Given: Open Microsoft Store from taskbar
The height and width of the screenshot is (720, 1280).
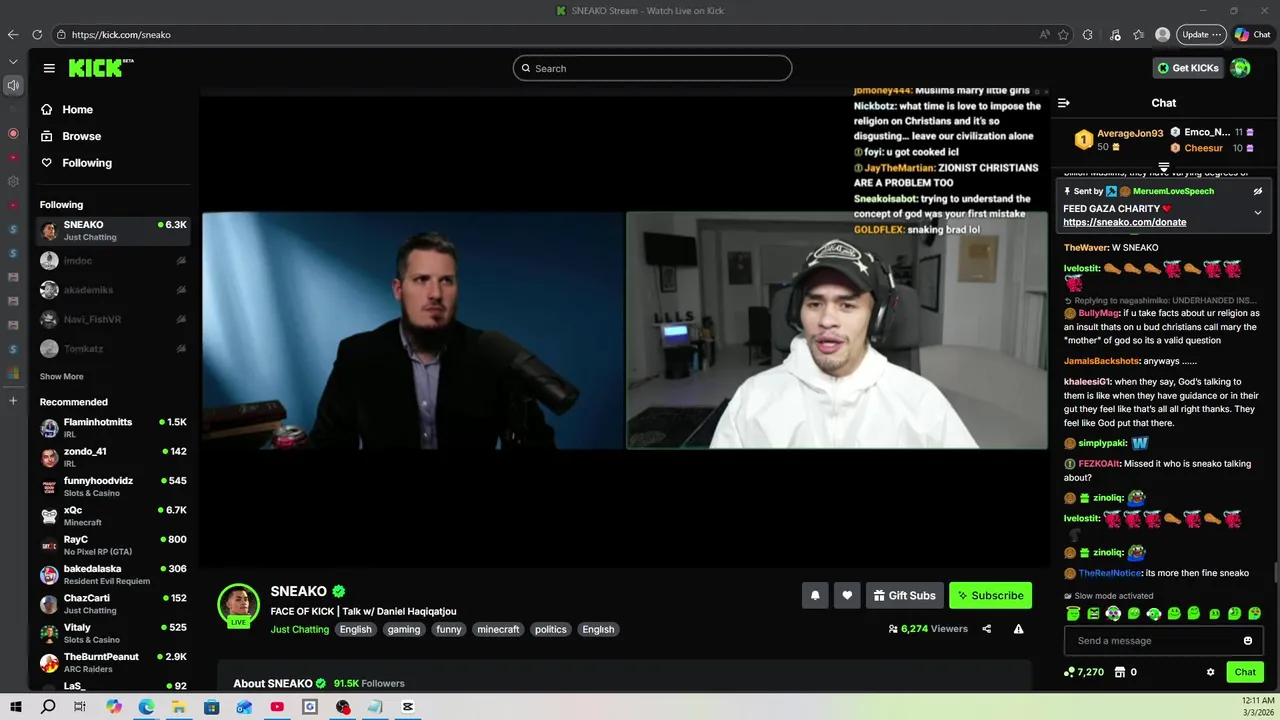Looking at the screenshot, I should 212,707.
